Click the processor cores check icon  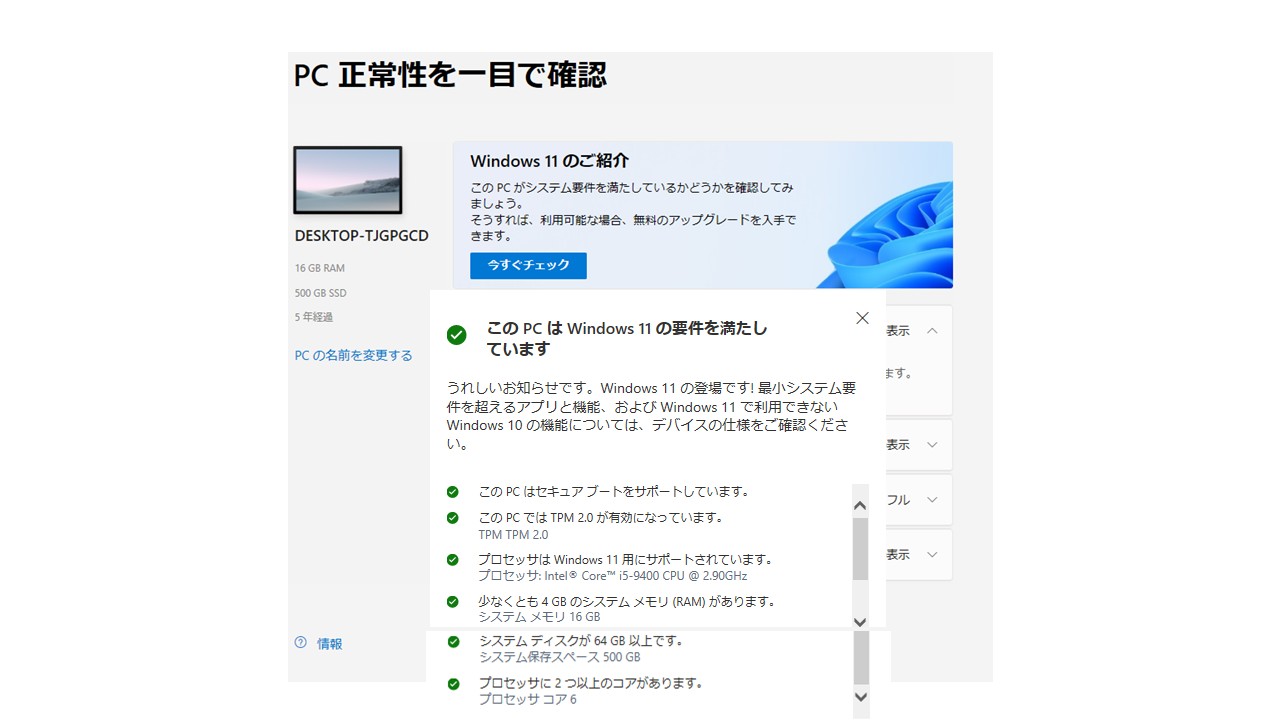click(454, 684)
